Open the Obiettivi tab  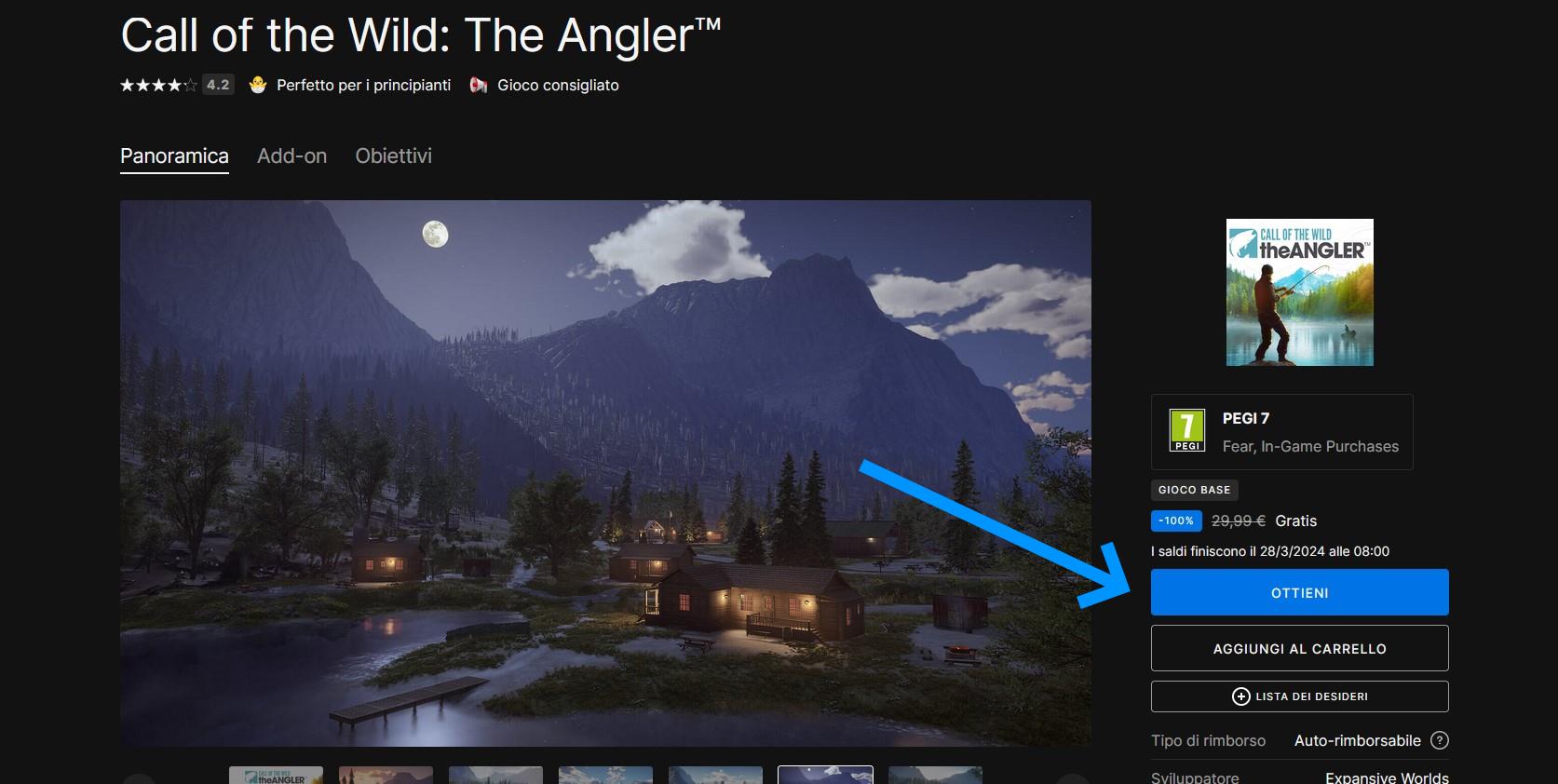click(x=393, y=155)
